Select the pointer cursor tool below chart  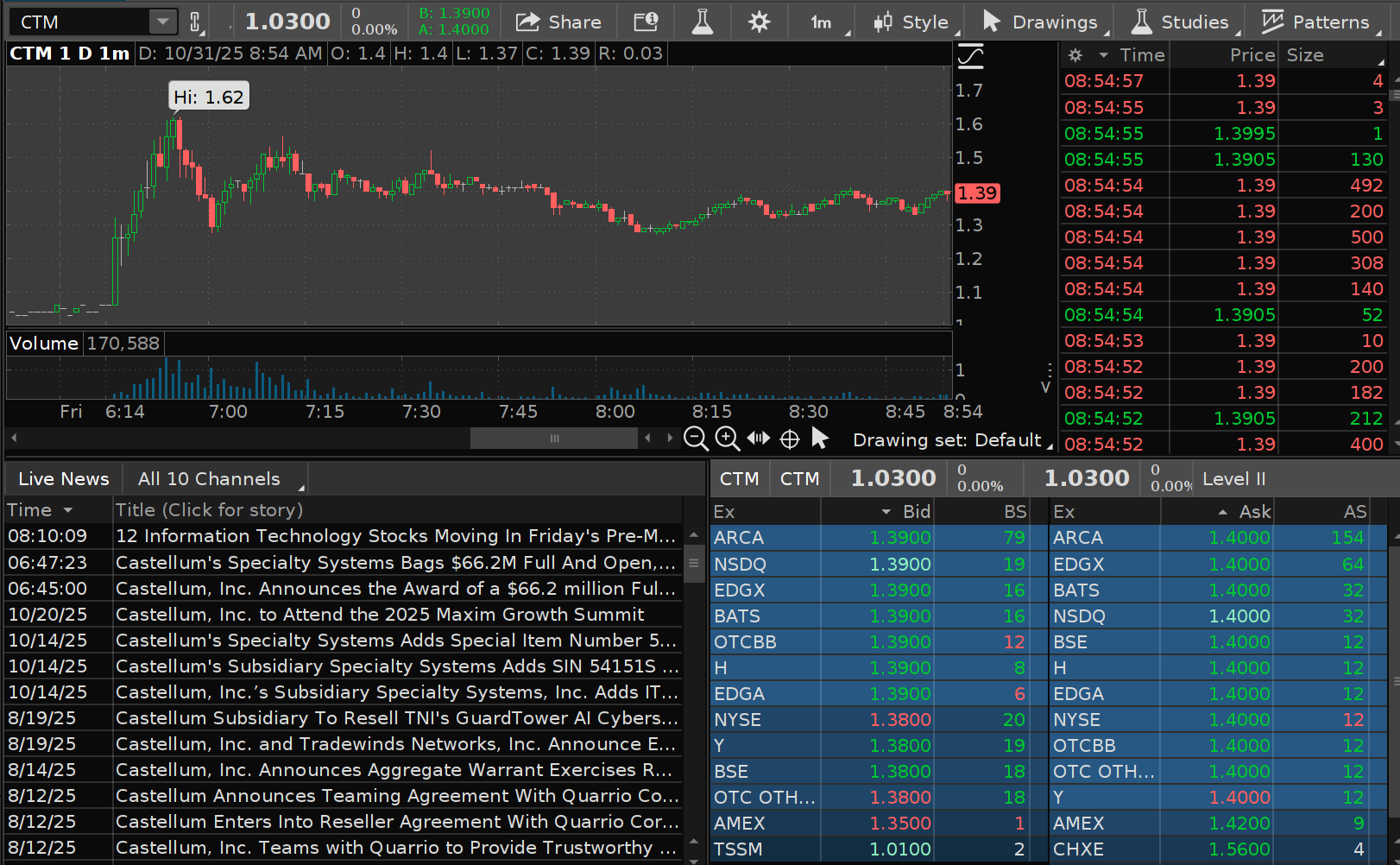820,439
